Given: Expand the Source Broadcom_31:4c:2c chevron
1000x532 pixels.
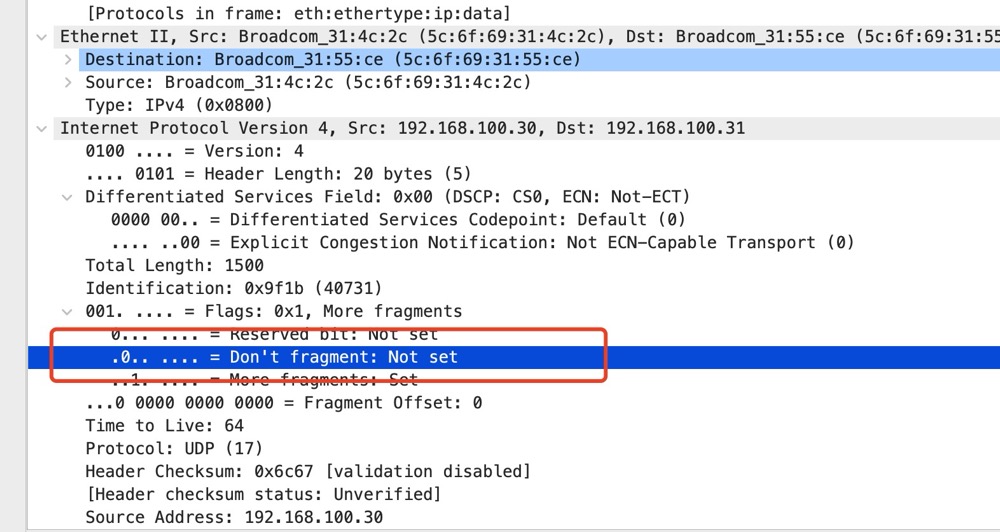Looking at the screenshot, I should click(67, 83).
